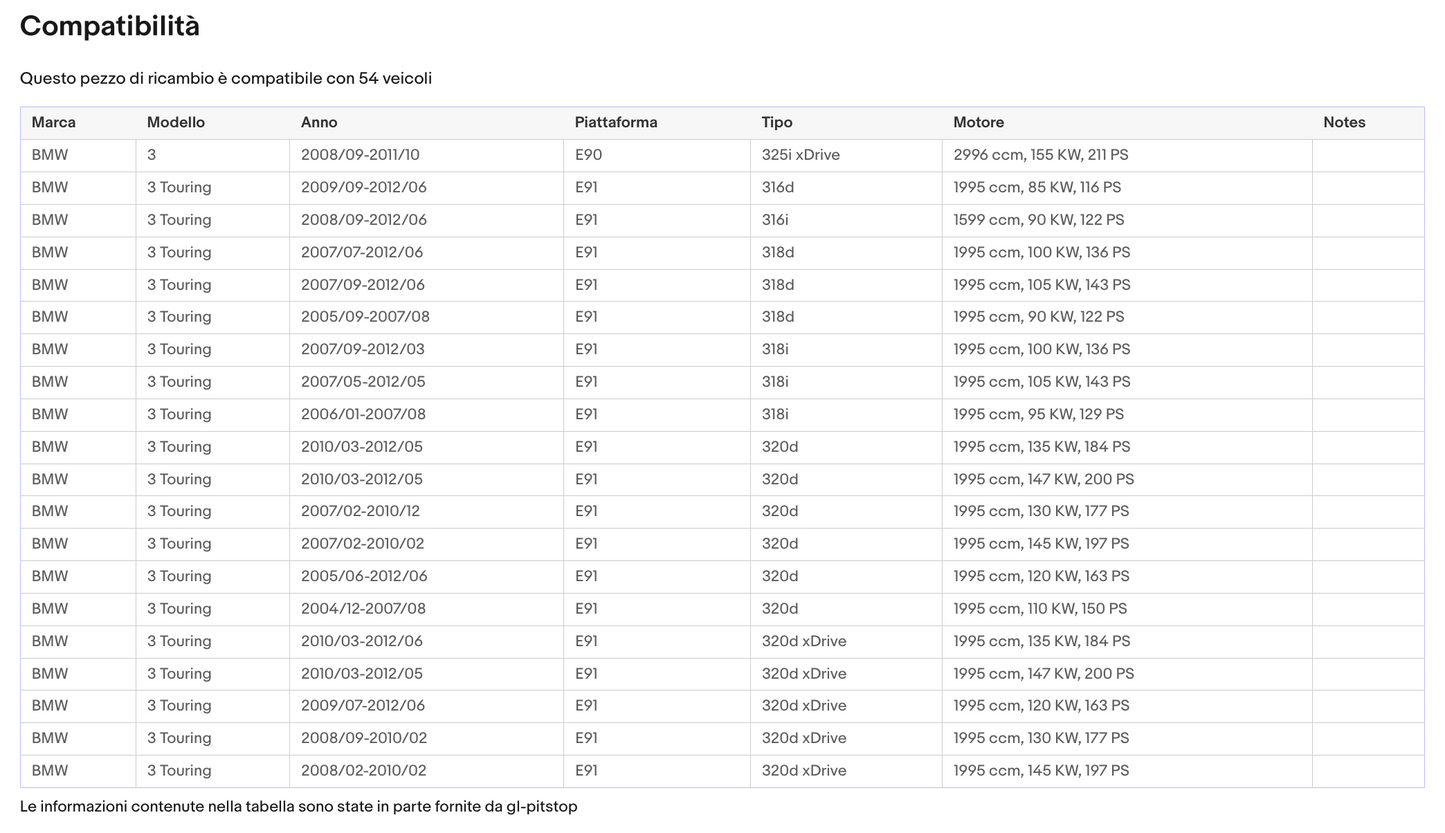Click the BMW cell in the 2008/02-2010/02 row

[78, 771]
